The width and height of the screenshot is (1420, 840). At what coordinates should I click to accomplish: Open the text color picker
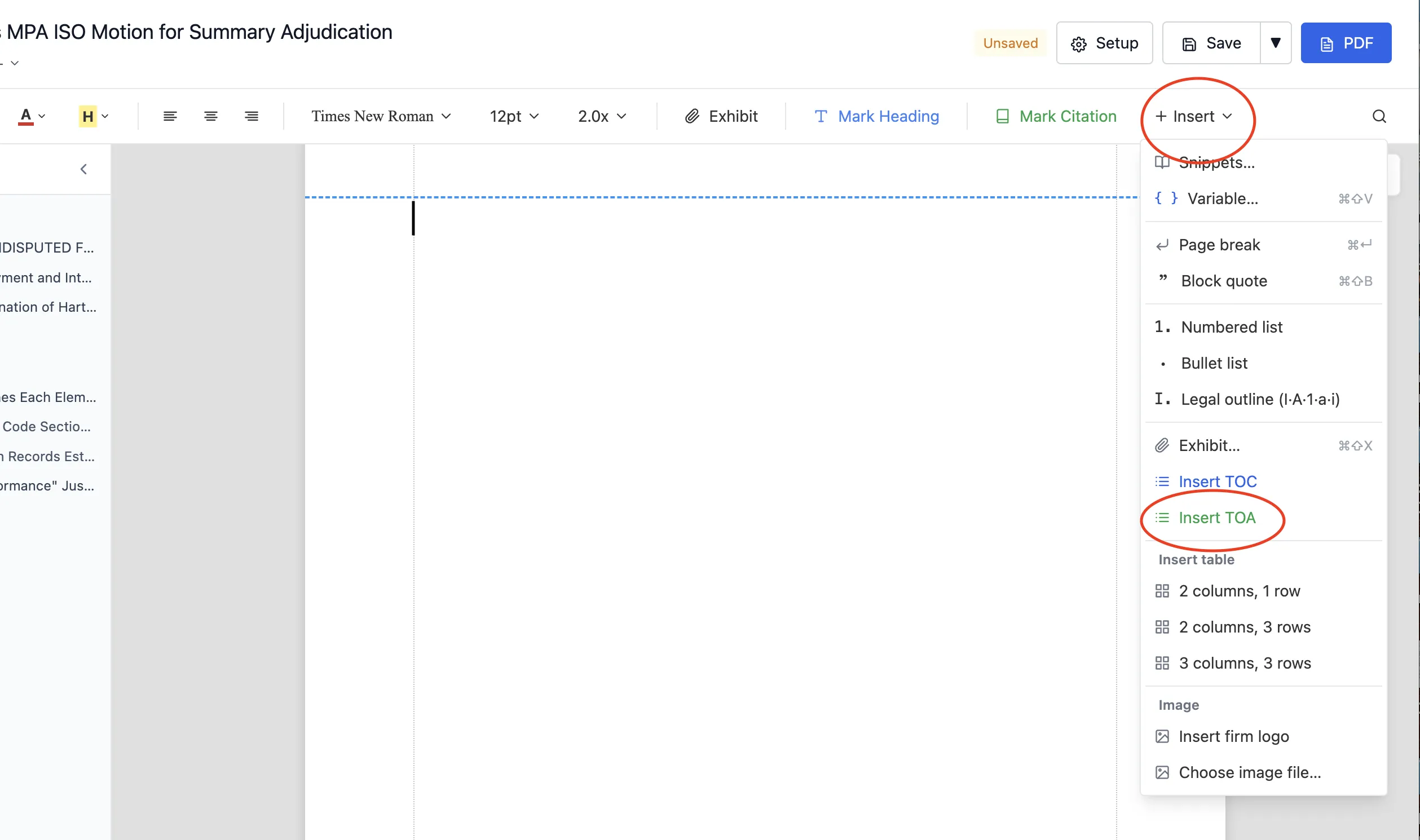click(x=32, y=116)
